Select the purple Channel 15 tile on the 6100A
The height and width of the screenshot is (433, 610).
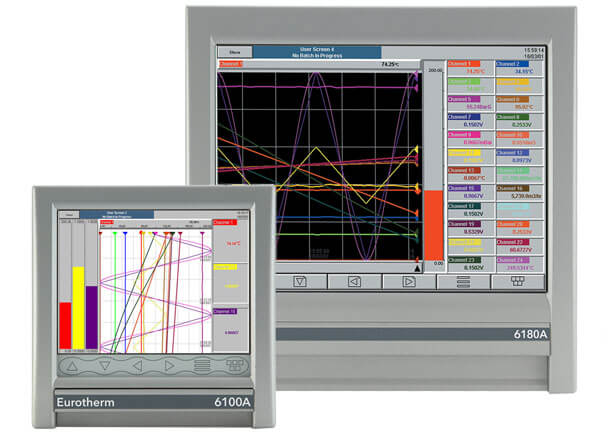click(231, 329)
